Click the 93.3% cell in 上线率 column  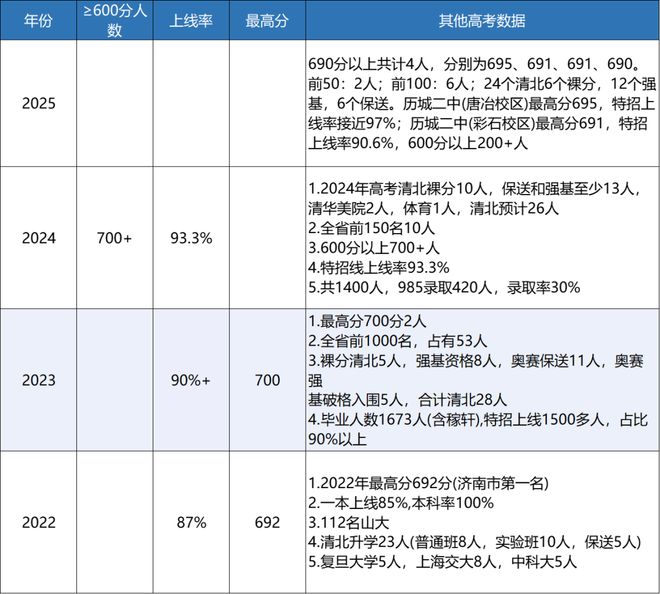click(x=192, y=238)
